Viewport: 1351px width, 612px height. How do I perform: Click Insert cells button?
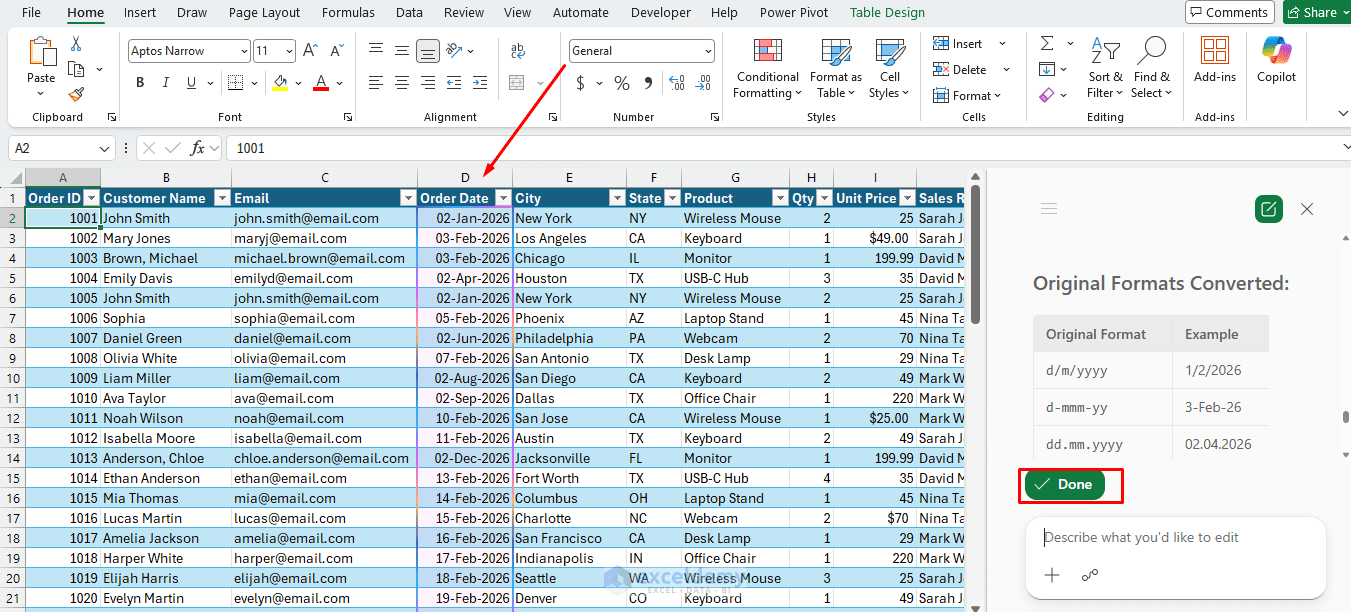pyautogui.click(x=958, y=44)
